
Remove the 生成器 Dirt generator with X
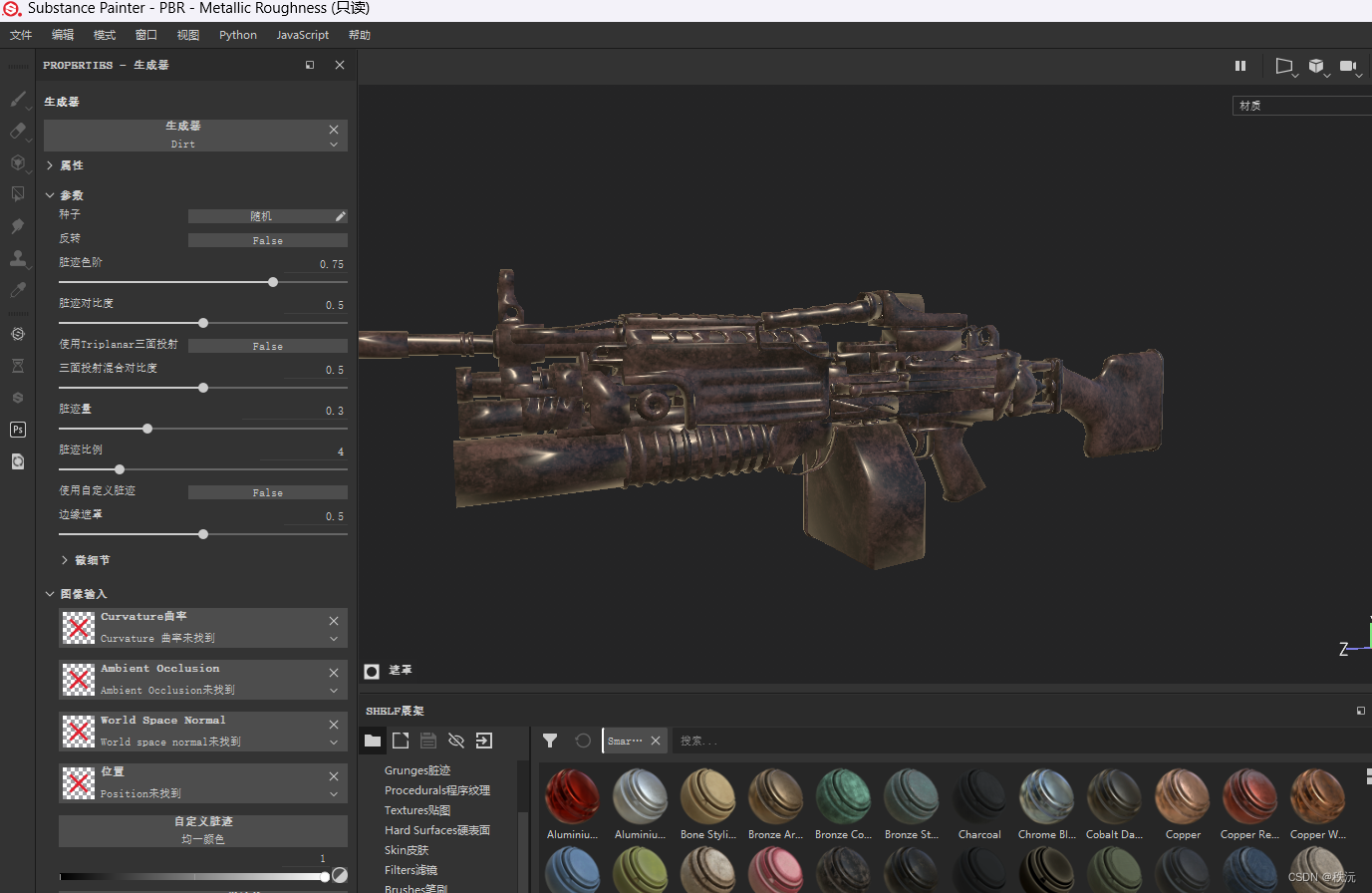334,130
